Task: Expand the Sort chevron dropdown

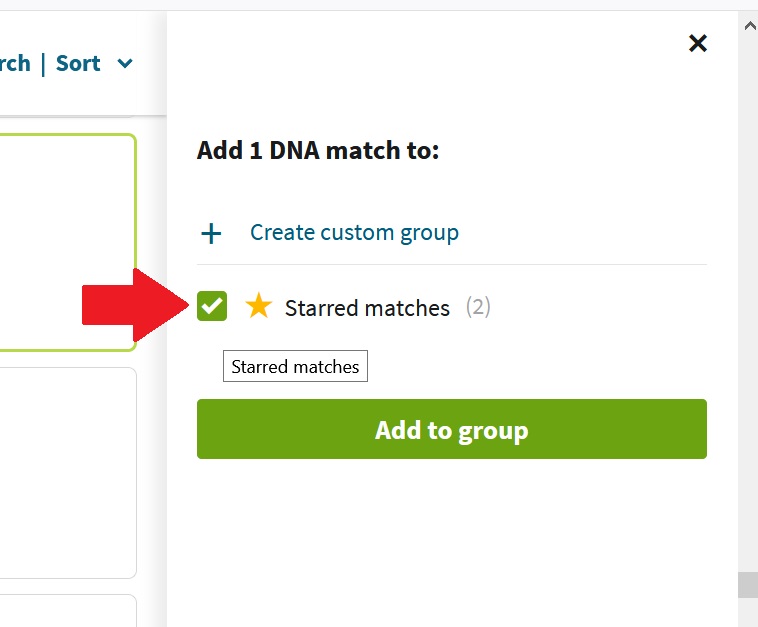Action: tap(125, 63)
